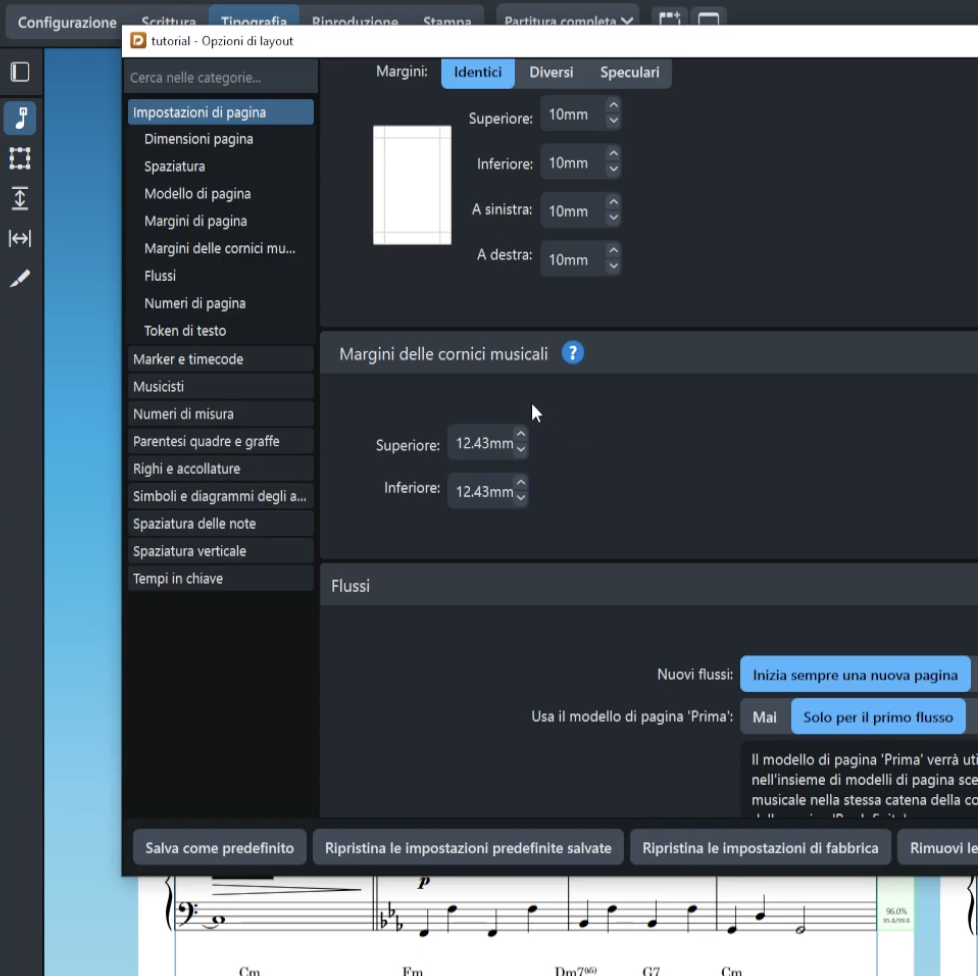
Task: Choose the Speculari margins option
Action: tap(629, 73)
